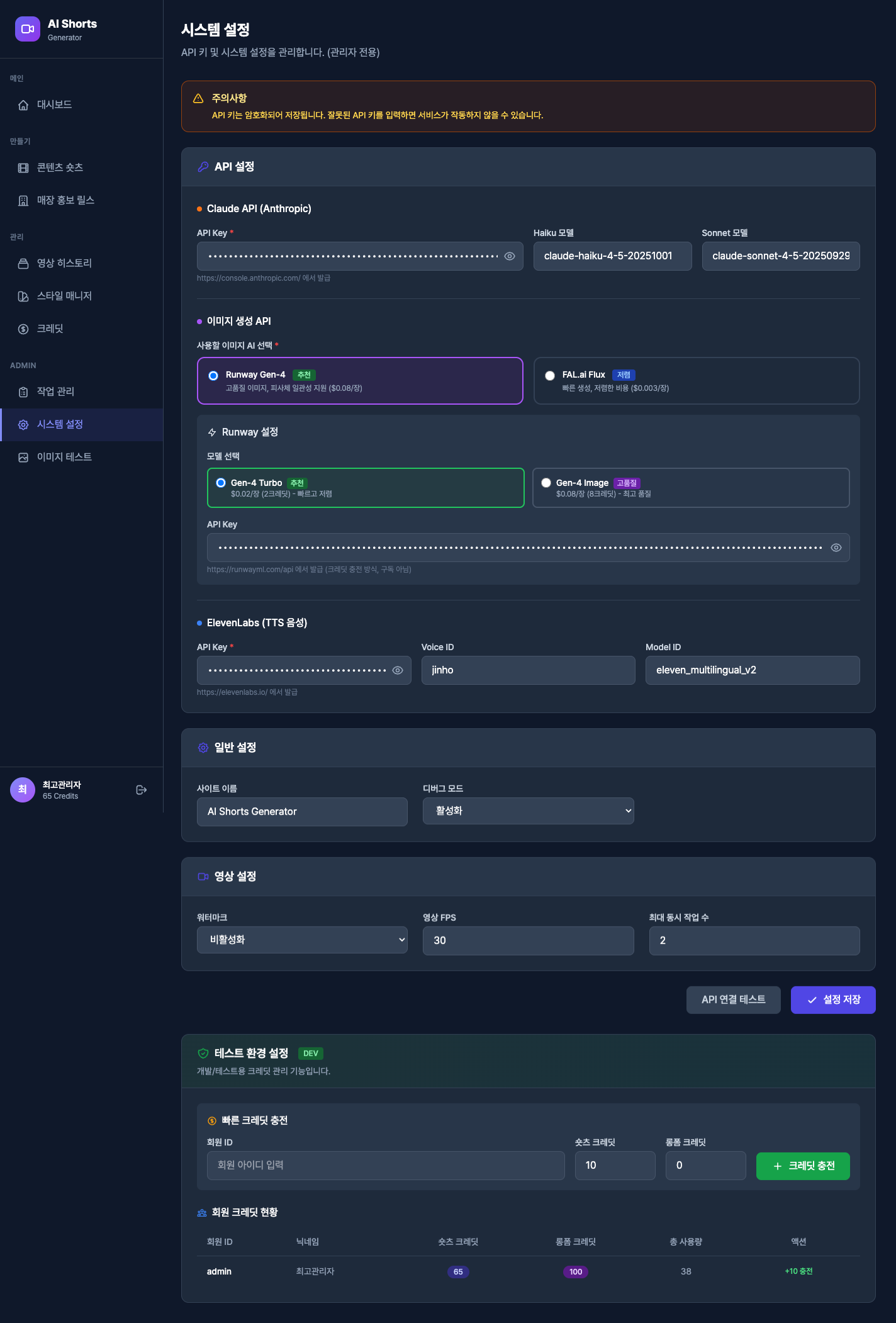Click the API 연결 테스트 button
Viewport: 896px width, 1323px height.
733,999
